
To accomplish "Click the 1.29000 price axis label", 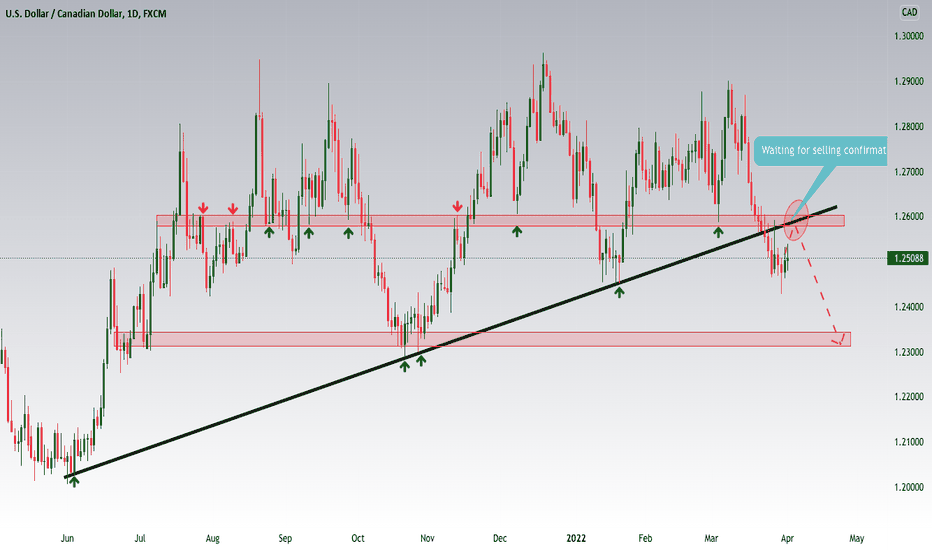I will pos(909,81).
